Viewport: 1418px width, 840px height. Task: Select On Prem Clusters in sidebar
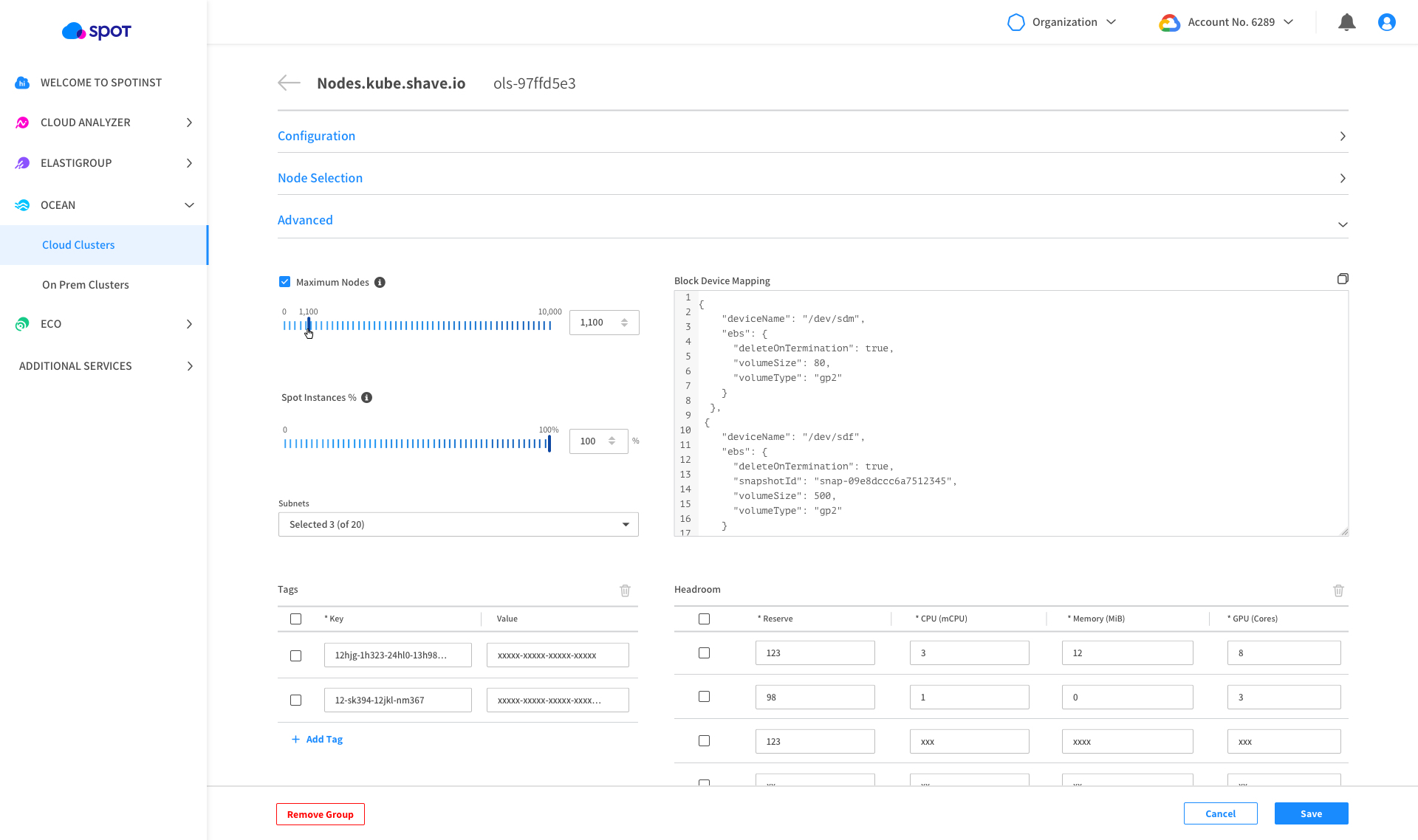point(86,285)
